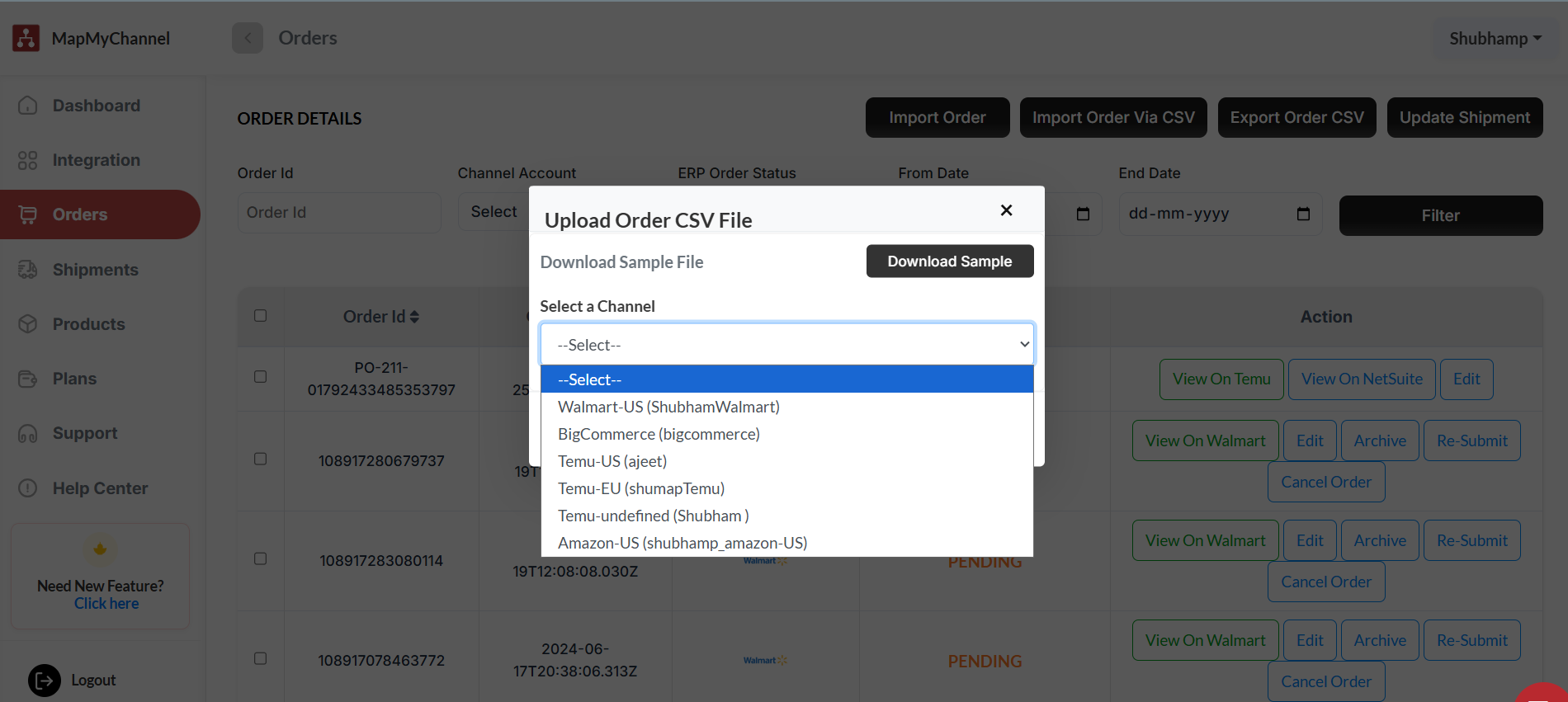The height and width of the screenshot is (702, 1568).
Task: Expand the Select a Channel dropdown
Action: pyautogui.click(x=786, y=345)
